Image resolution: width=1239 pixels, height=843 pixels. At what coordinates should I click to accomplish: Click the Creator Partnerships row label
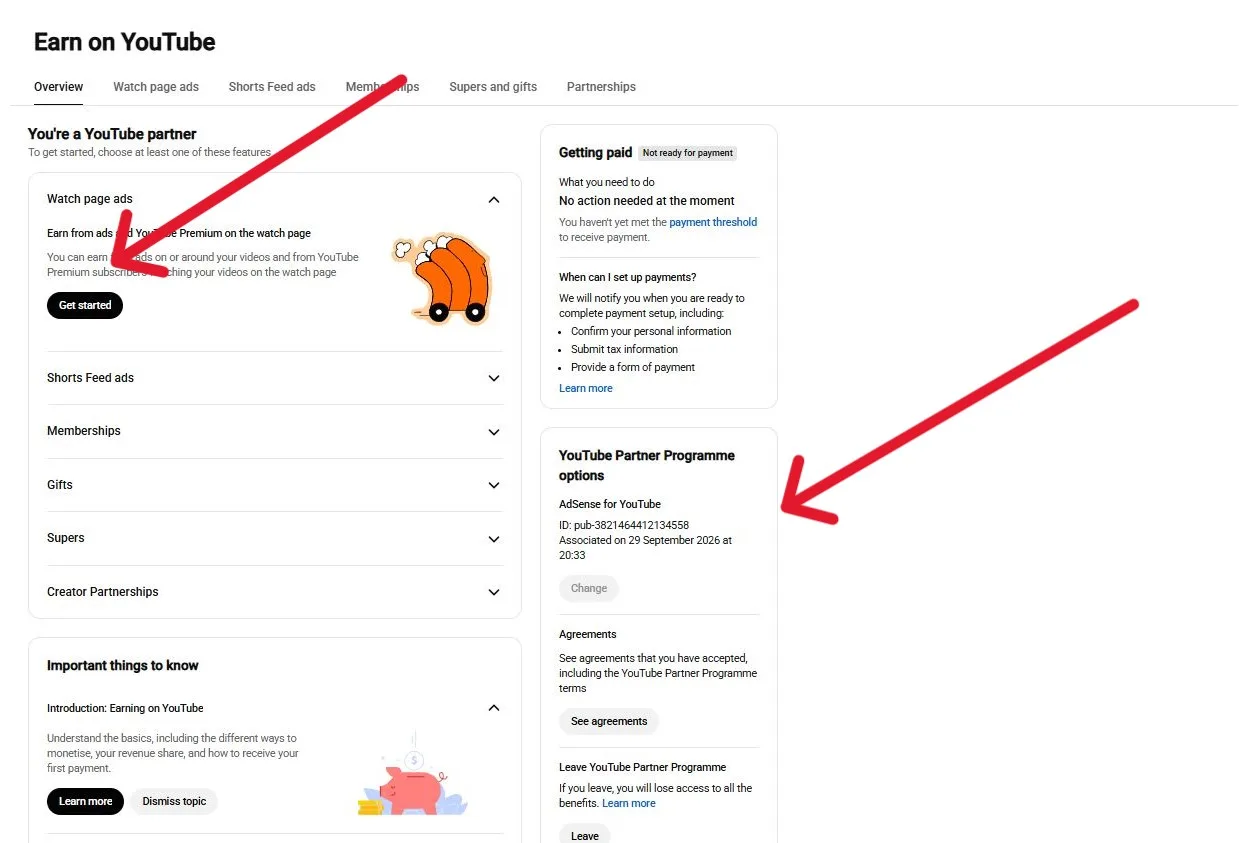coord(103,592)
